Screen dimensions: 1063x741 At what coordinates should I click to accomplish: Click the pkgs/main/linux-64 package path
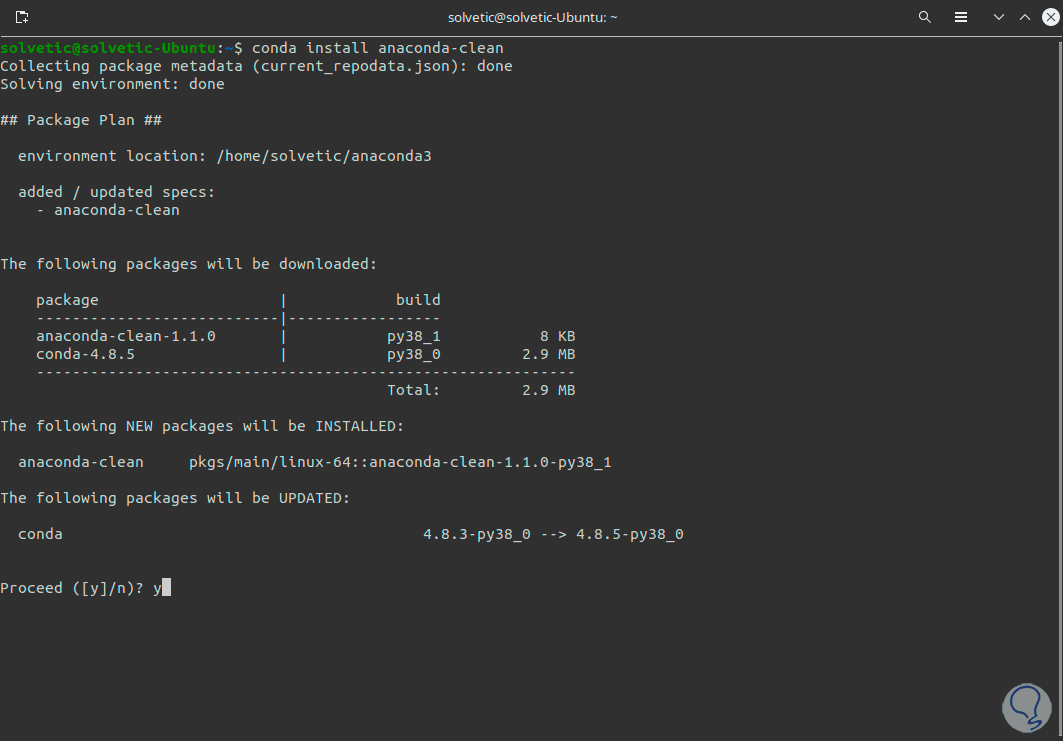pos(399,462)
